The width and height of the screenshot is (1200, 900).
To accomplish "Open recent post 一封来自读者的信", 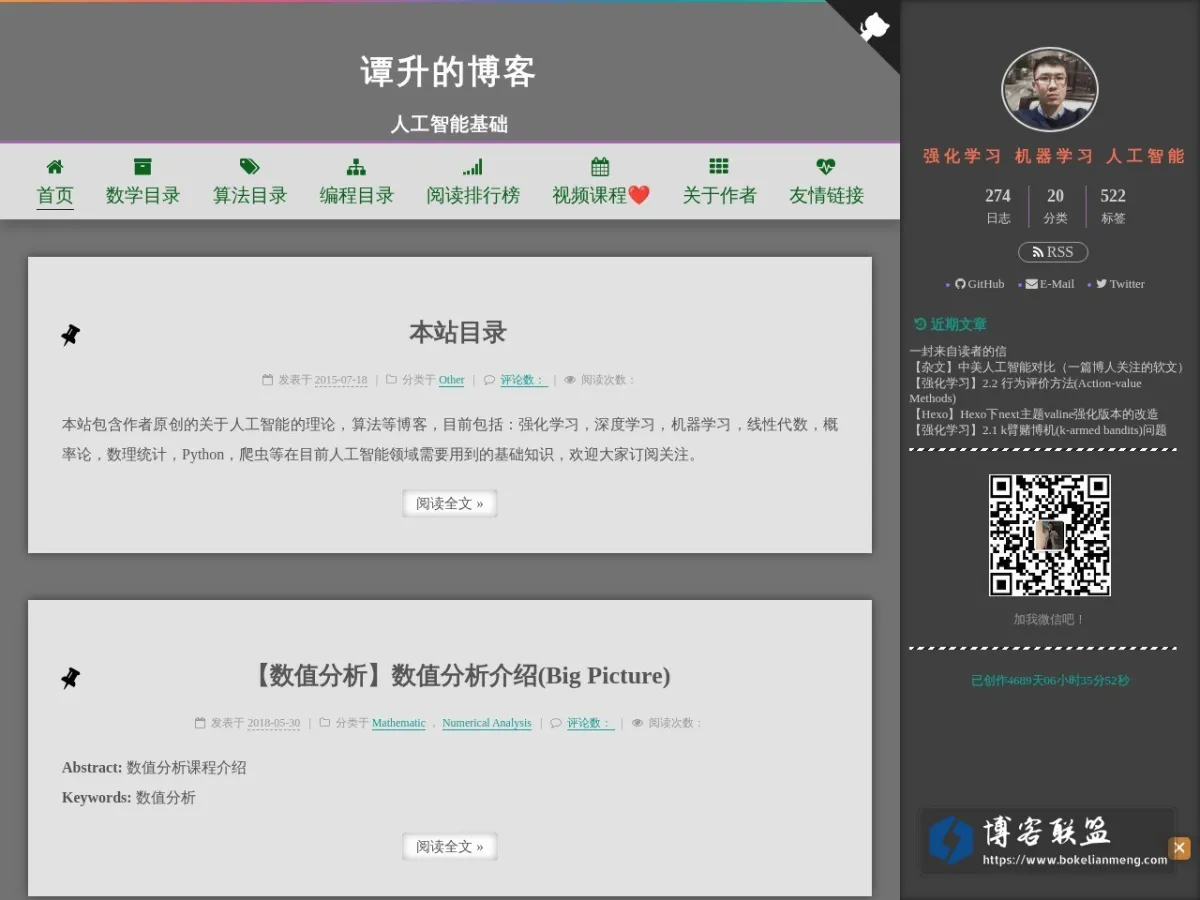I will [x=958, y=351].
